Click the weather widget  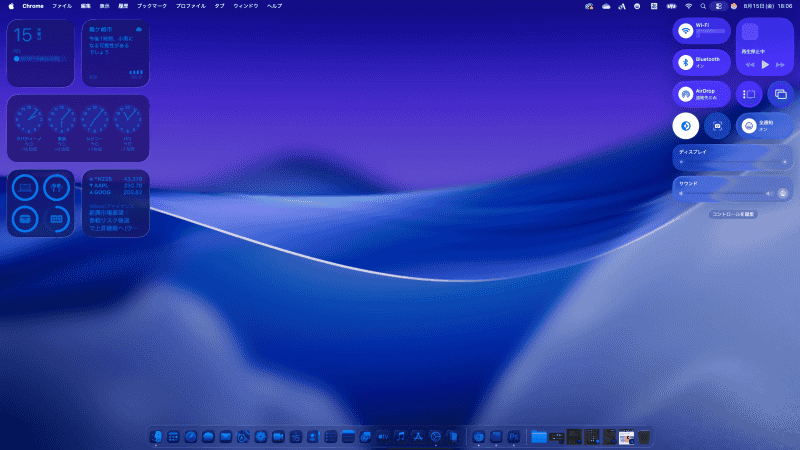[x=115, y=53]
